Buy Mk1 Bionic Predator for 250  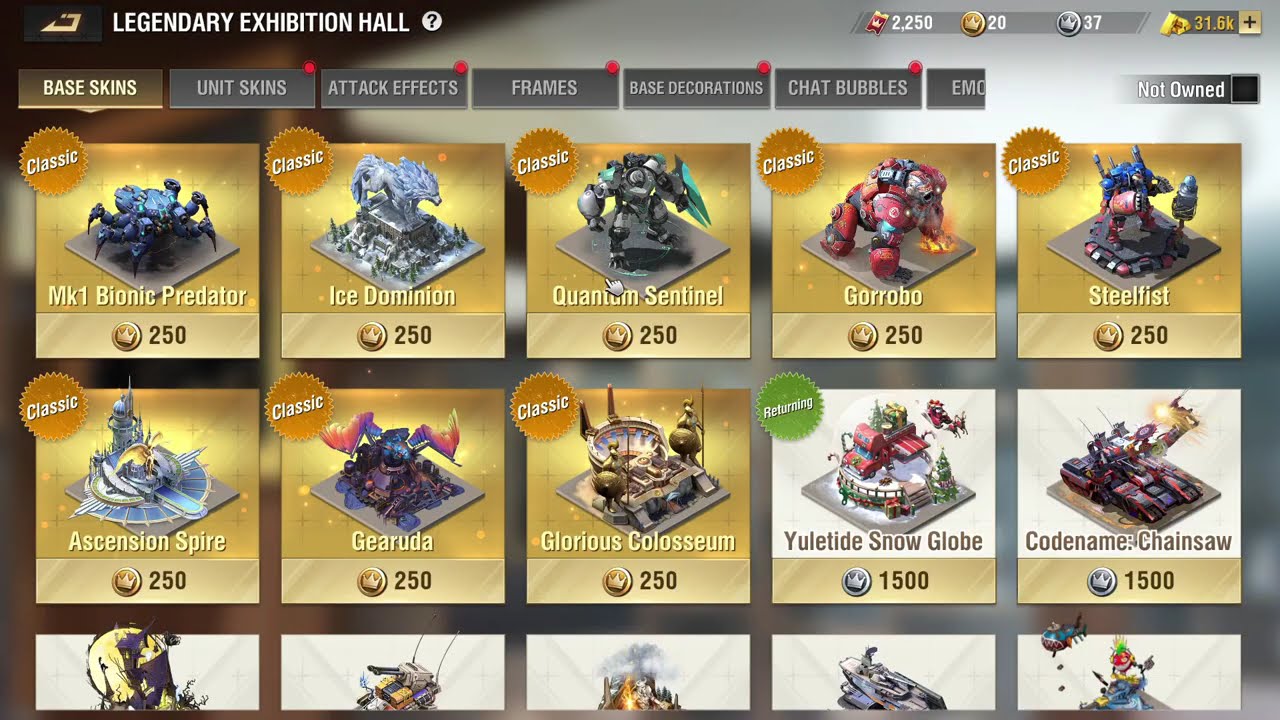point(148,336)
